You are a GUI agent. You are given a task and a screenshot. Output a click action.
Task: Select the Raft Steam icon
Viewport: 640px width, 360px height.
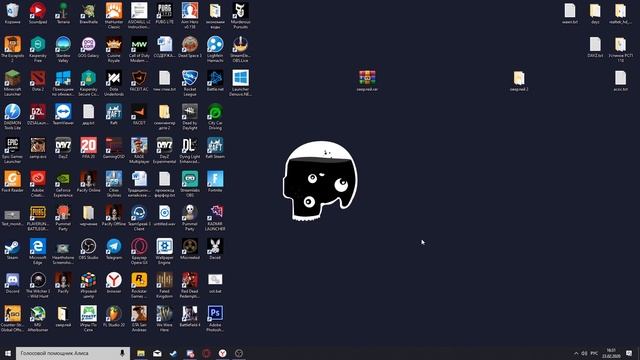(215, 149)
